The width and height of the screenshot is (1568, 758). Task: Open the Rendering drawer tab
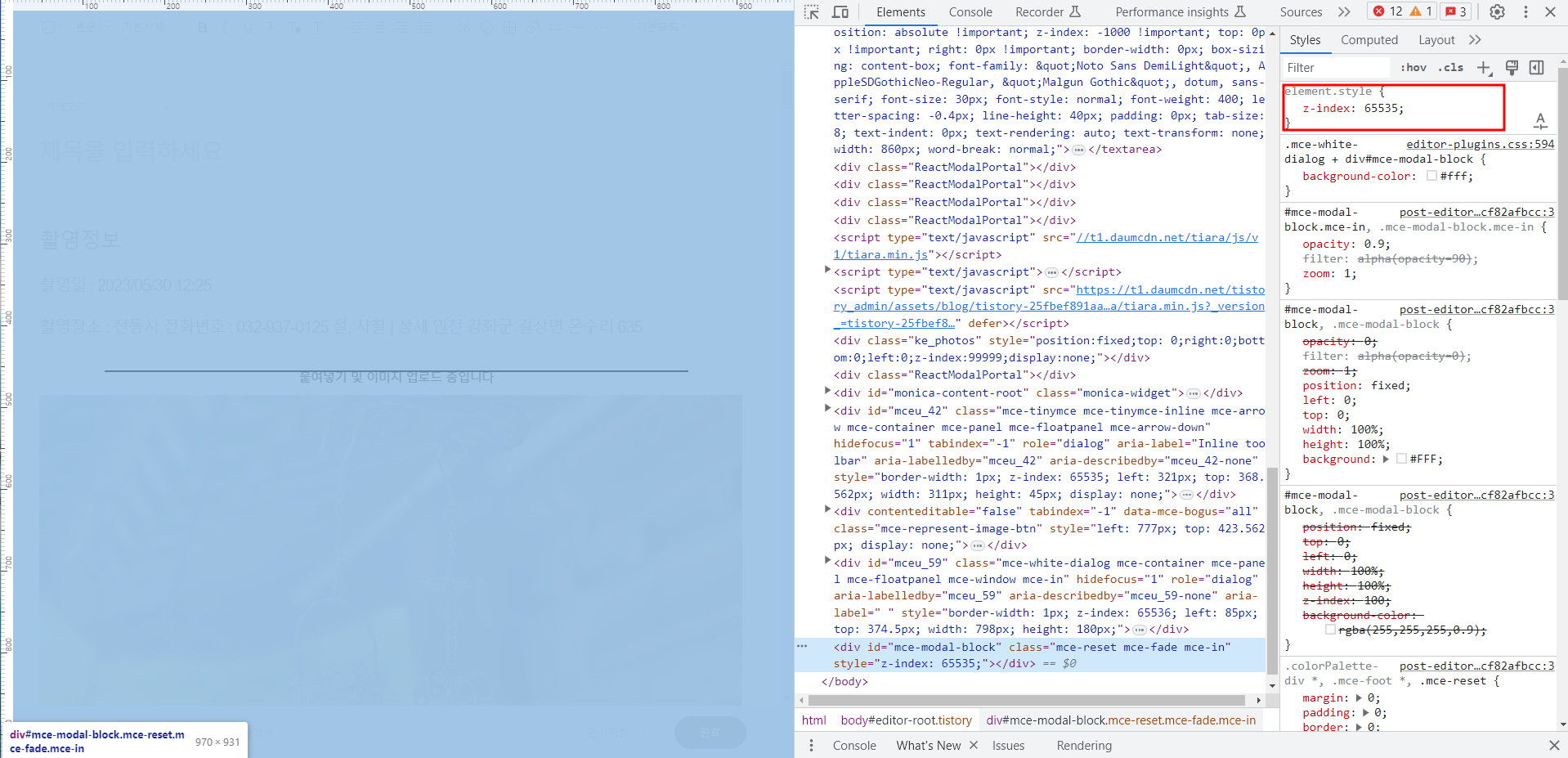1084,745
